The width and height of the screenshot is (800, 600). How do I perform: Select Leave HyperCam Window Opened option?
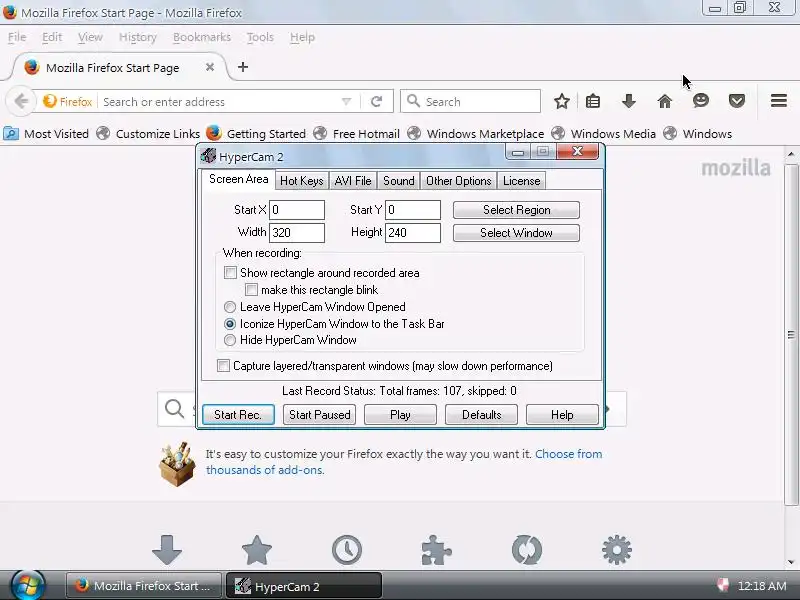click(230, 307)
